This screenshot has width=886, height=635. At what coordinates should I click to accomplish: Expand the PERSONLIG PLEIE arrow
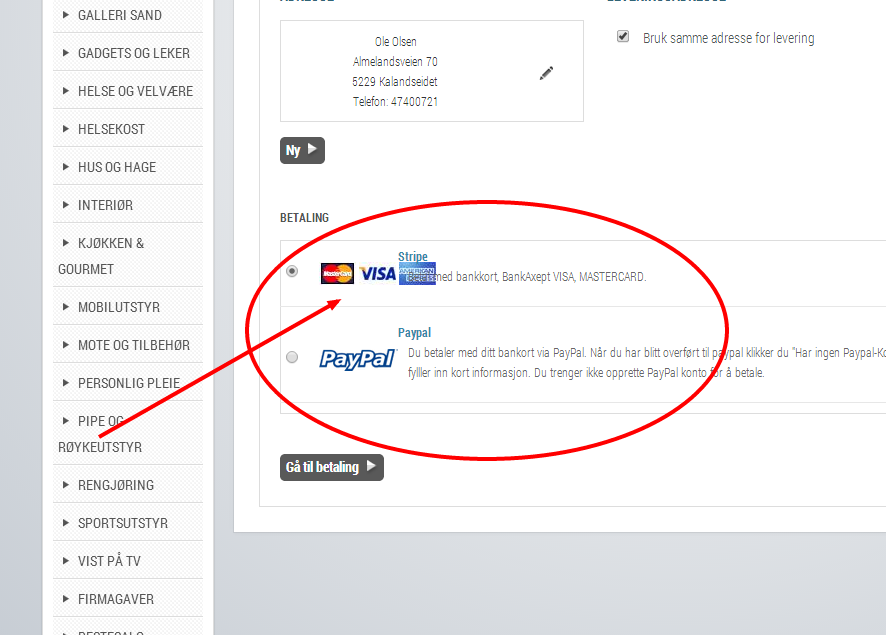(x=66, y=382)
